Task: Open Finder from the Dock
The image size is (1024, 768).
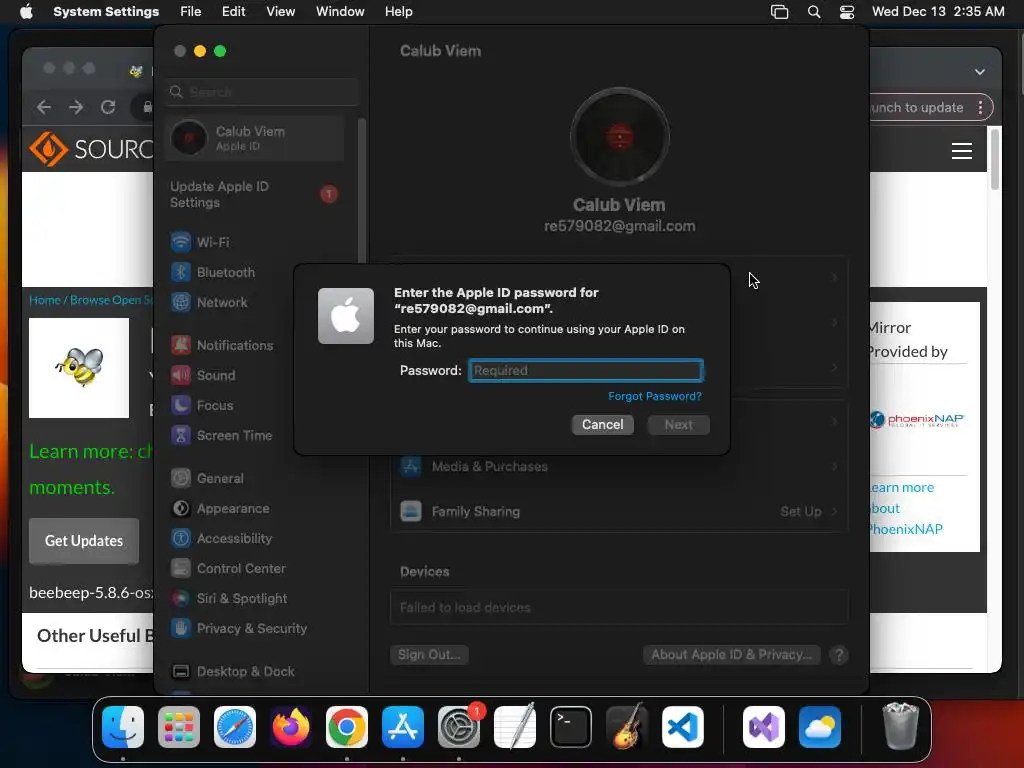Action: 123,727
